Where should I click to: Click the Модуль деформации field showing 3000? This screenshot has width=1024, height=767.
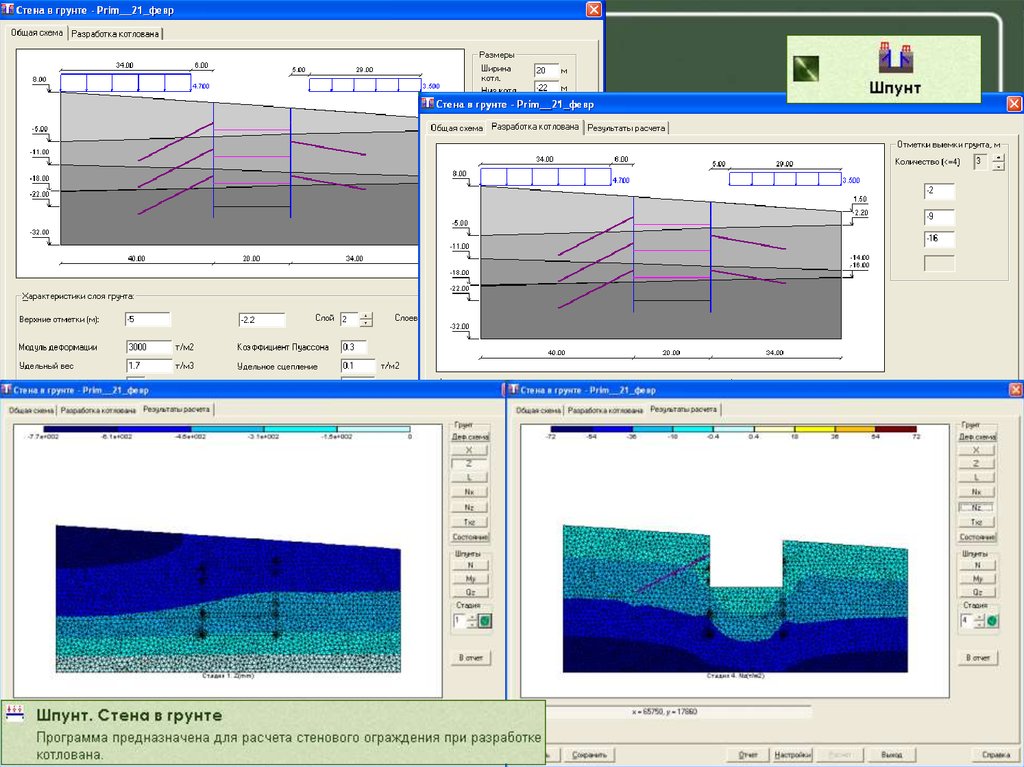click(147, 347)
